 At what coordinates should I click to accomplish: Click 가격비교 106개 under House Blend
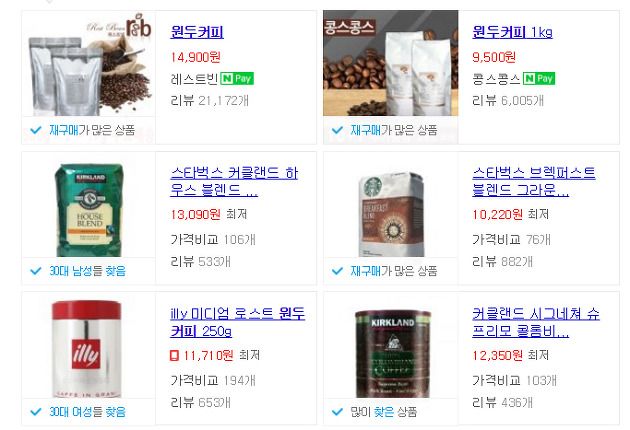[213, 240]
